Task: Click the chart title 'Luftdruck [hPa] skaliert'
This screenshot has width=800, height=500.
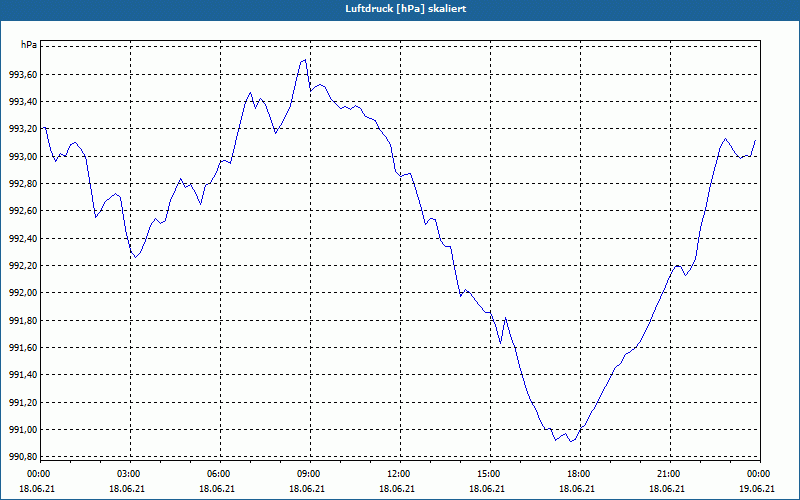Action: pos(406,9)
